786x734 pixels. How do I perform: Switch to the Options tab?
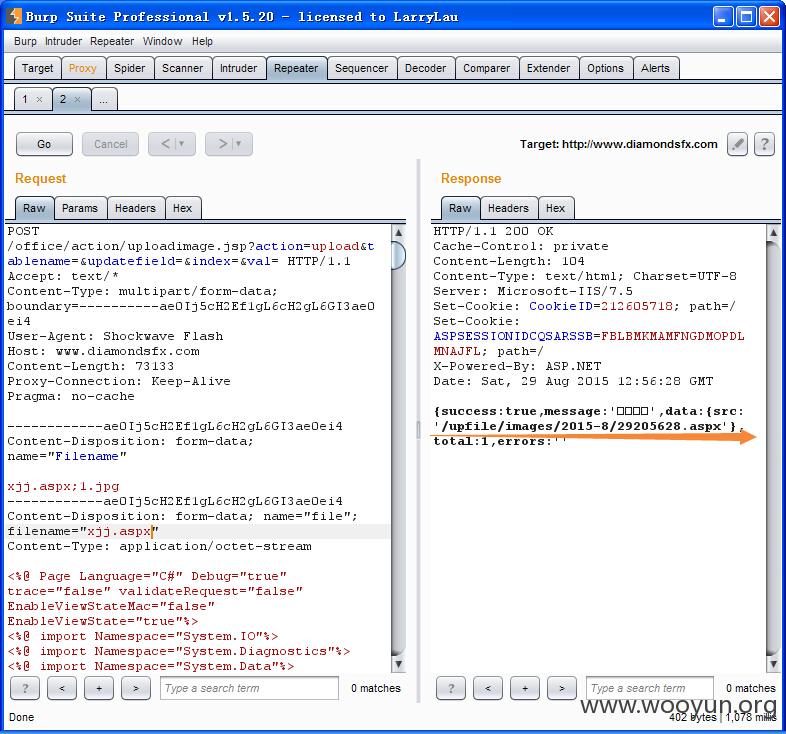point(605,68)
